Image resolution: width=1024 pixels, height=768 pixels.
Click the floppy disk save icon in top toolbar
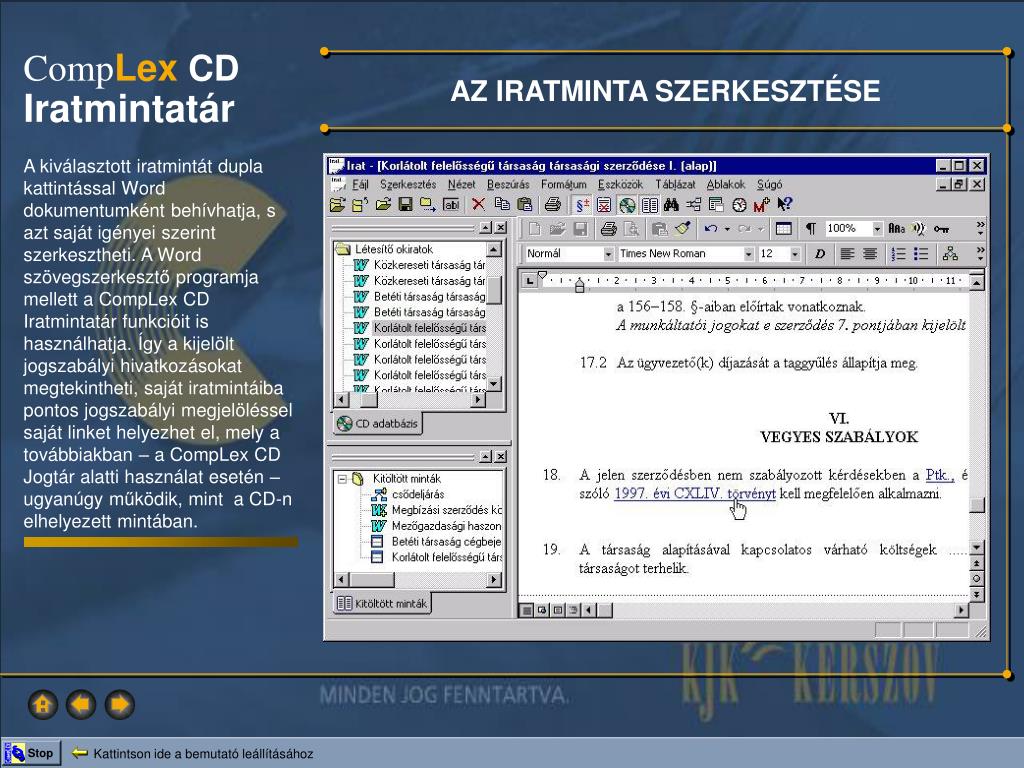405,204
